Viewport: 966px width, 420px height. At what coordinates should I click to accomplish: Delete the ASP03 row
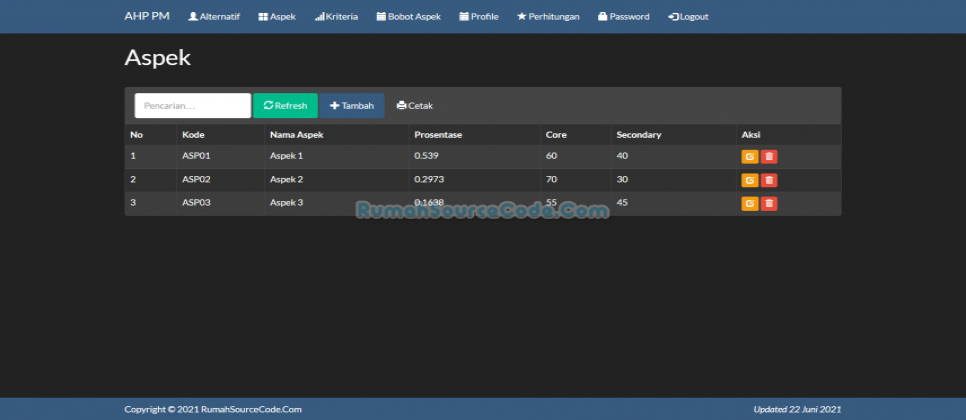(769, 203)
